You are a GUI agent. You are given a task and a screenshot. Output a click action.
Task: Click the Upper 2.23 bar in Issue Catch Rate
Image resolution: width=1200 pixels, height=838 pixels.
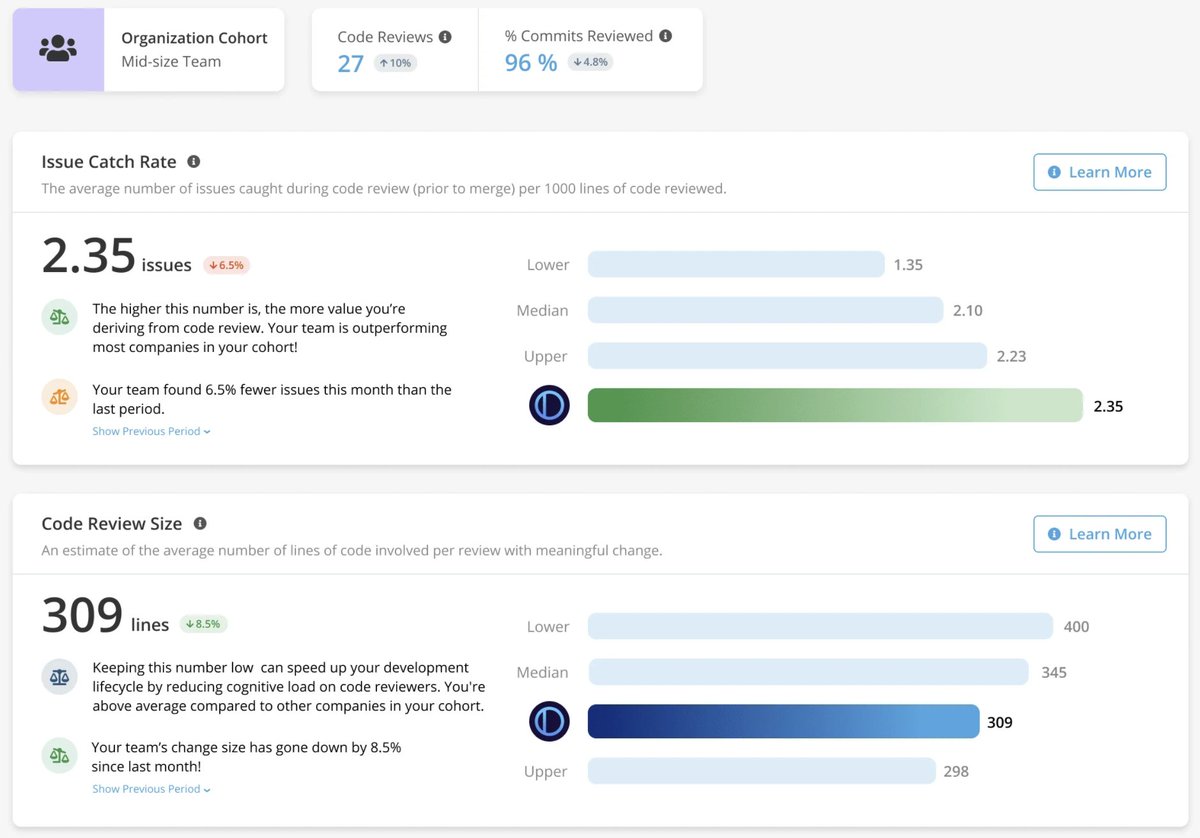pyautogui.click(x=787, y=356)
